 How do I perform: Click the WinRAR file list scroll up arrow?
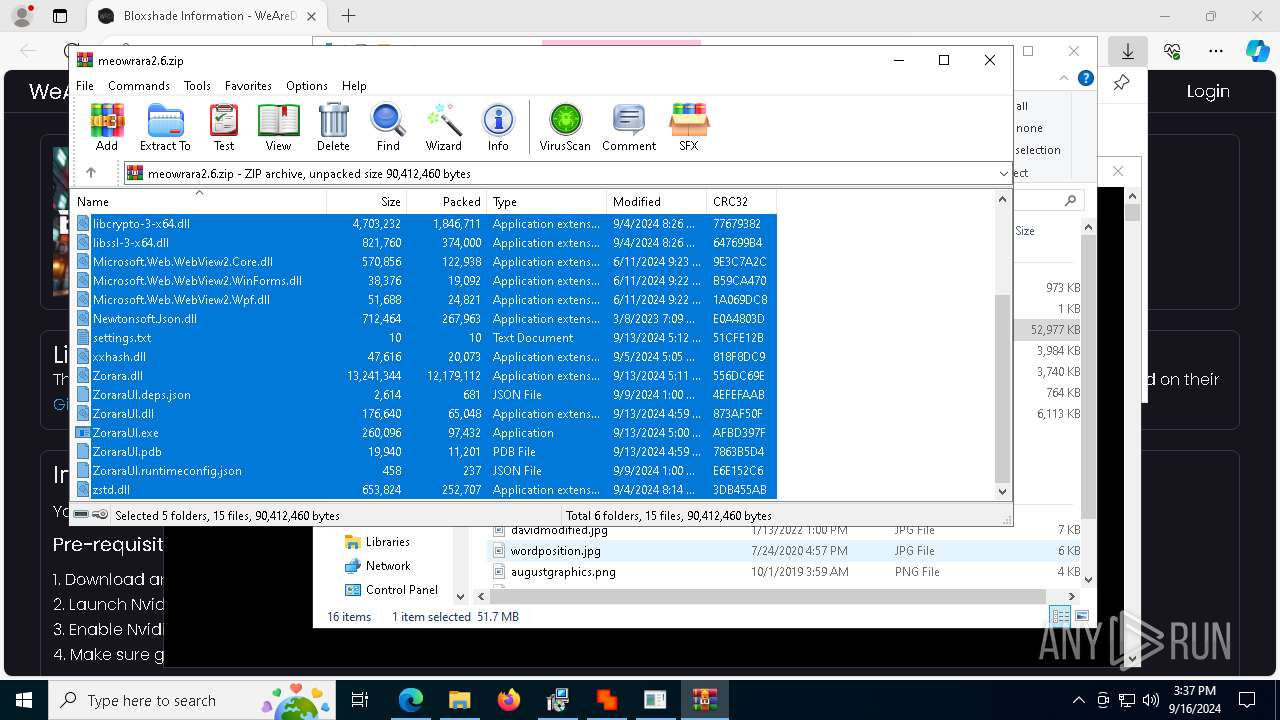pos(1003,199)
